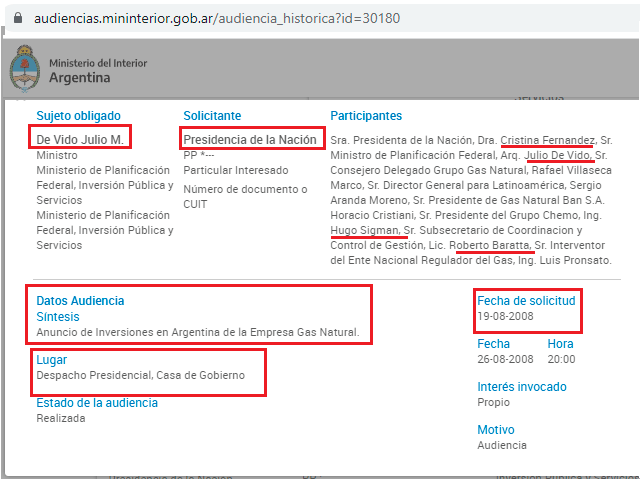Click the name Cristina Fernandez in participants
The image size is (640, 479).
pos(547,140)
